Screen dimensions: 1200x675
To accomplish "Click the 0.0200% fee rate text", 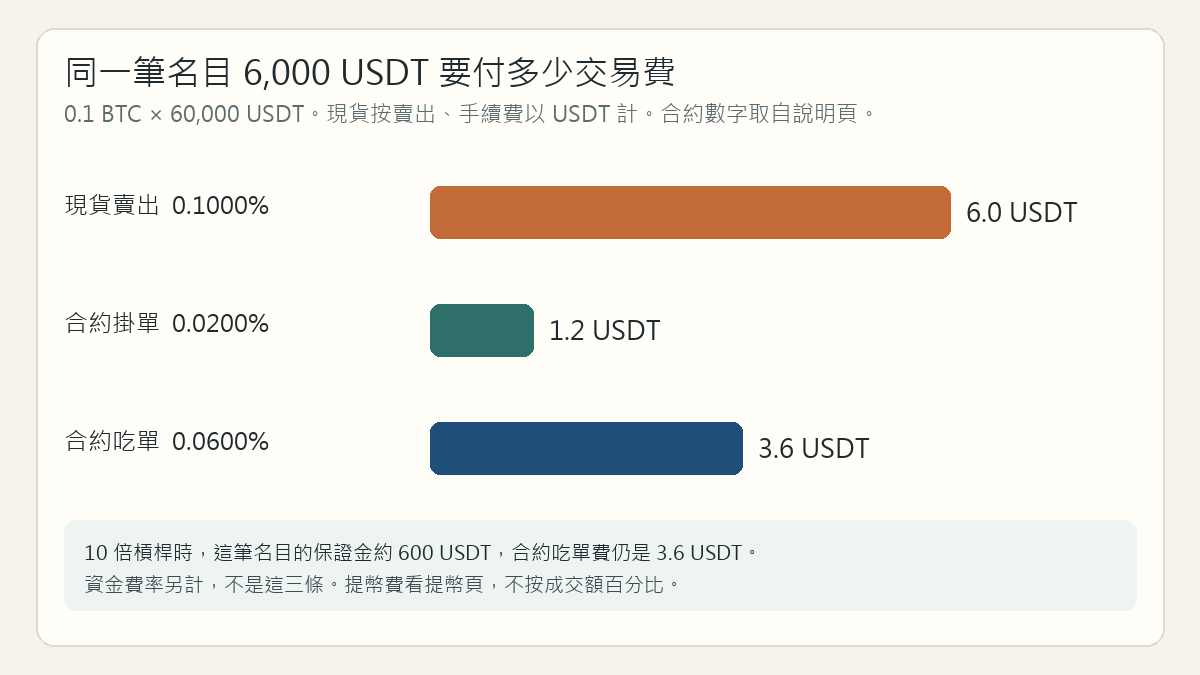I will pos(220,324).
